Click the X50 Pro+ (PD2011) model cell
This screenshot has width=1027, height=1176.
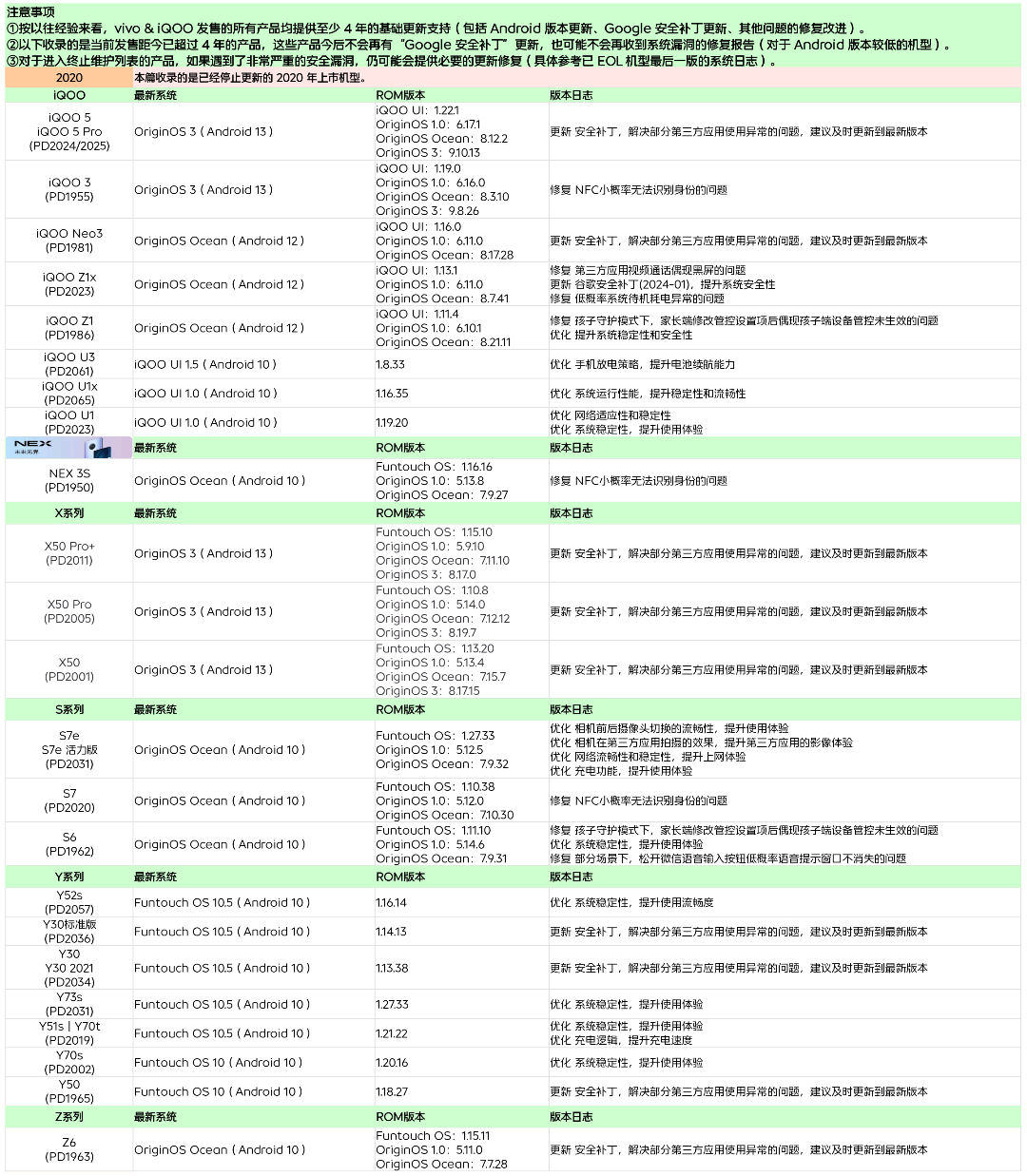coord(69,553)
